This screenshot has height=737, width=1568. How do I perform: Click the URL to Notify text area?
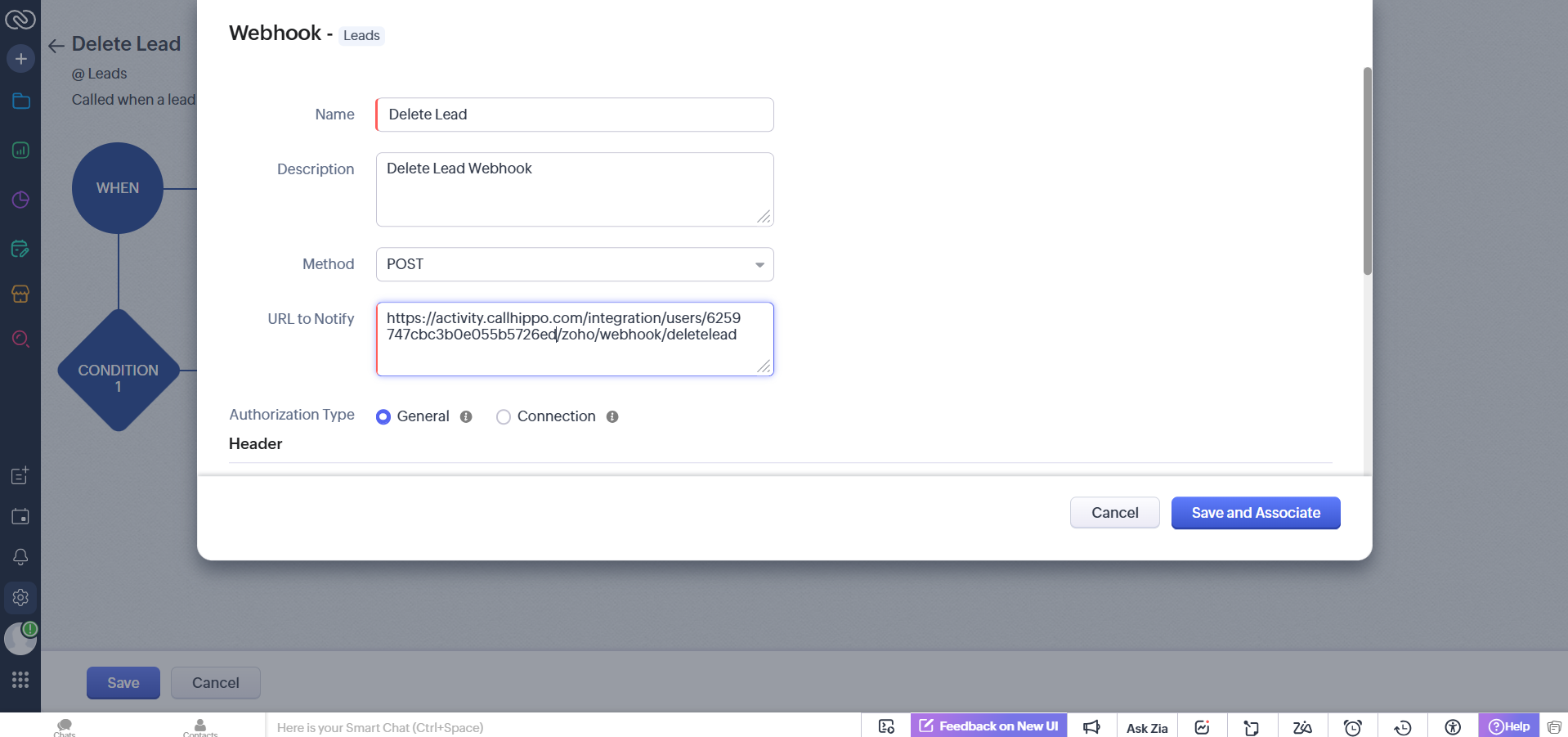point(575,339)
